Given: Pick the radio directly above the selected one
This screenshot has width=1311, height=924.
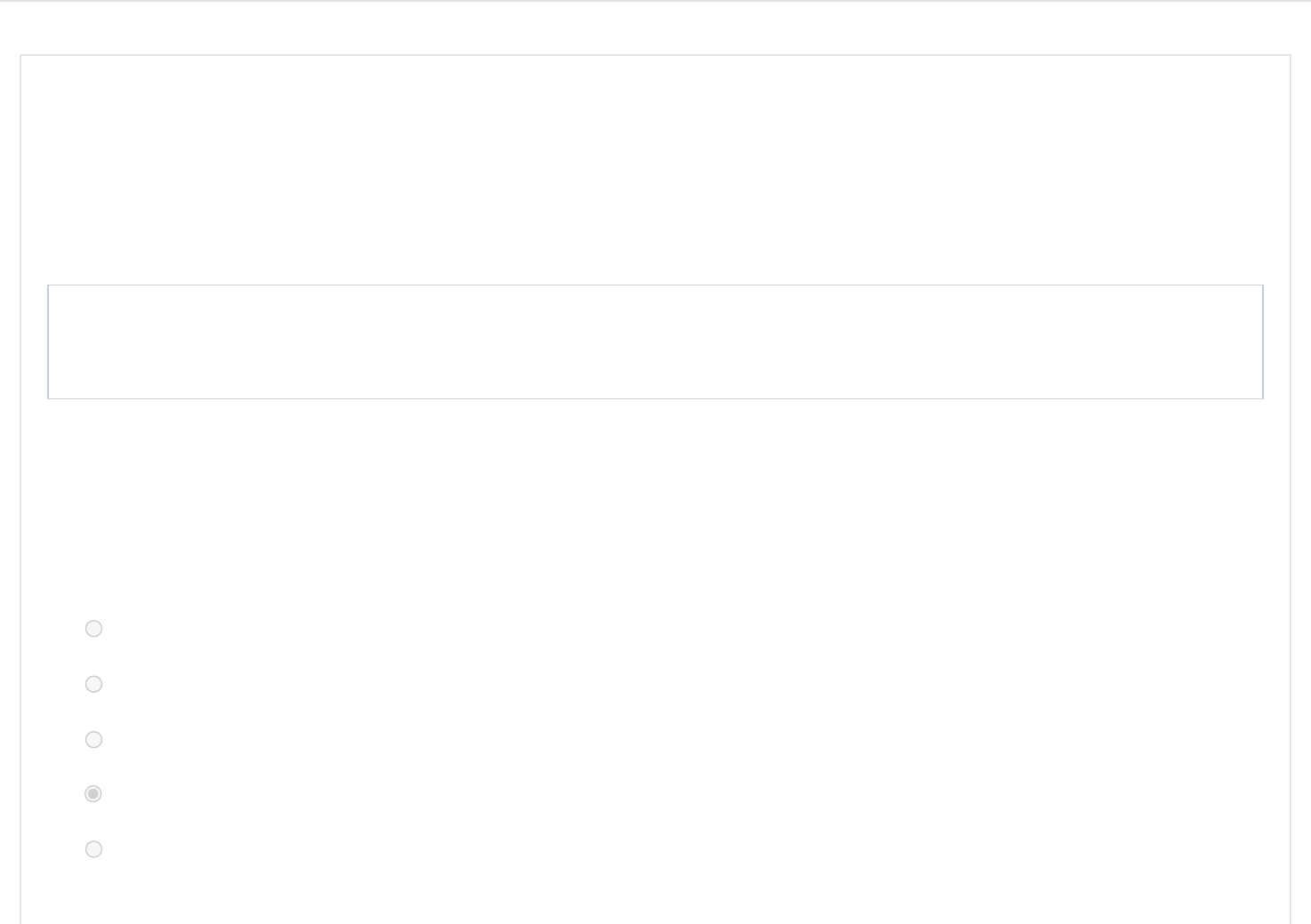Looking at the screenshot, I should coord(93,739).
